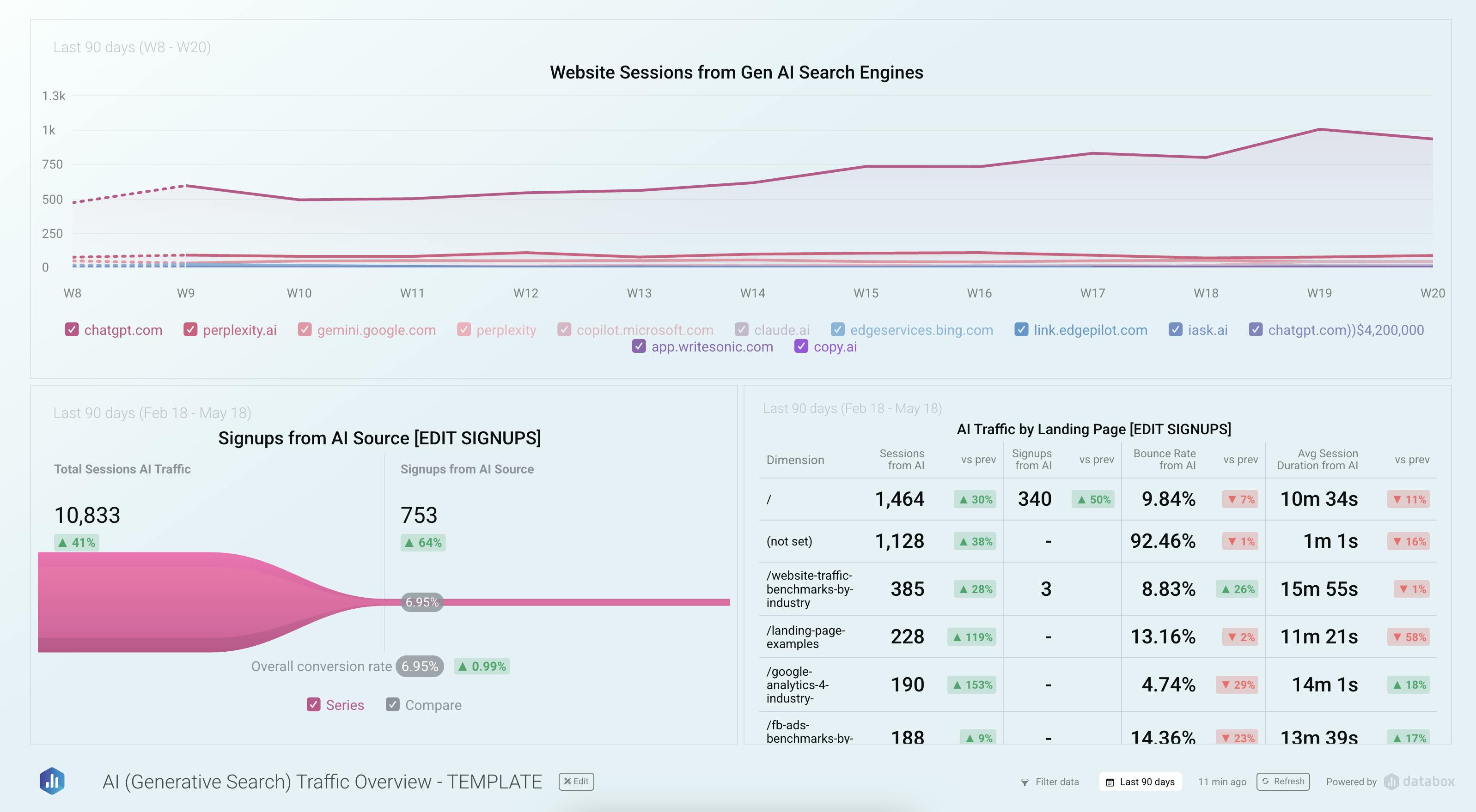
Task: Select /google-analytics-4-industry- row label
Action: (x=798, y=685)
